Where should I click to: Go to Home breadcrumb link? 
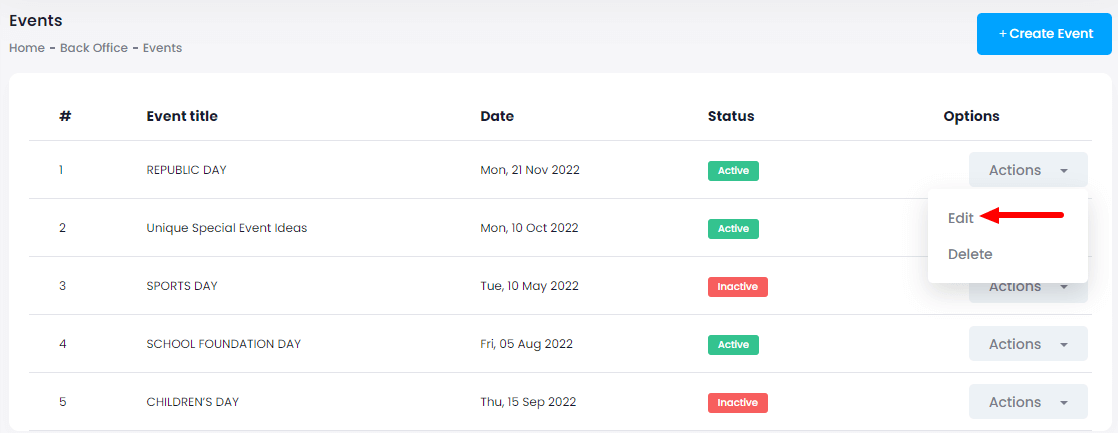click(x=26, y=48)
